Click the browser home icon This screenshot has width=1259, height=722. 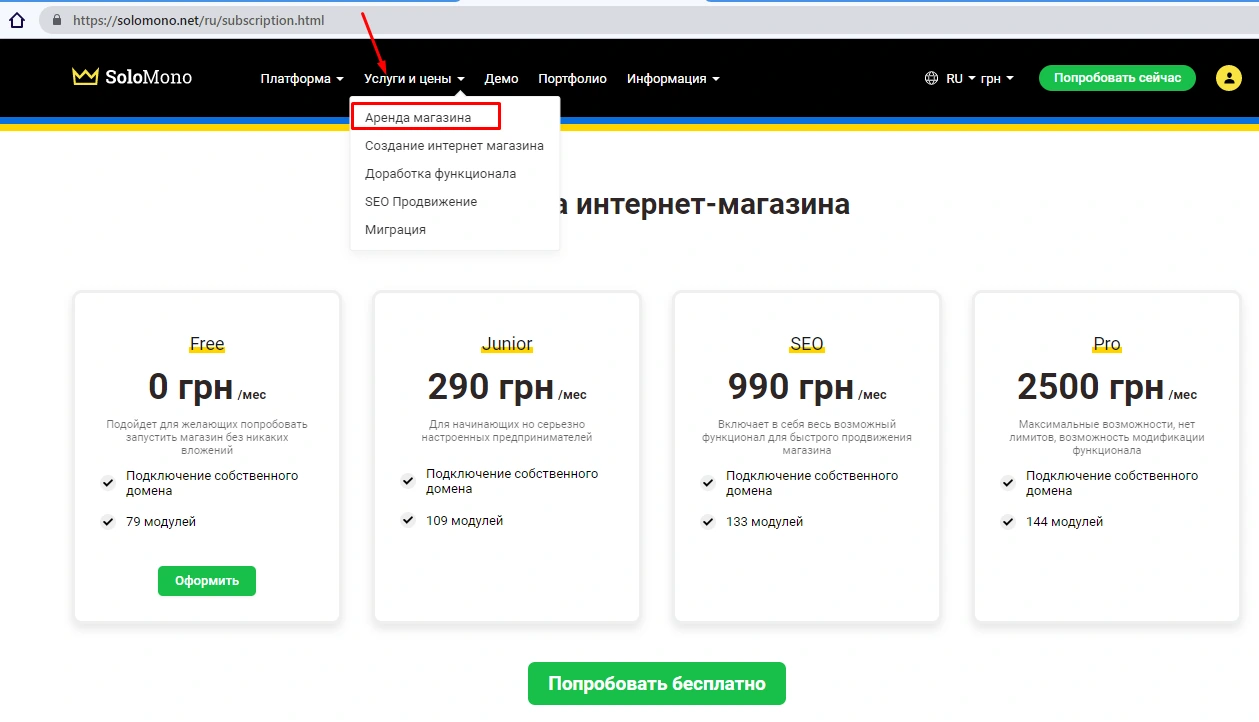click(x=17, y=20)
